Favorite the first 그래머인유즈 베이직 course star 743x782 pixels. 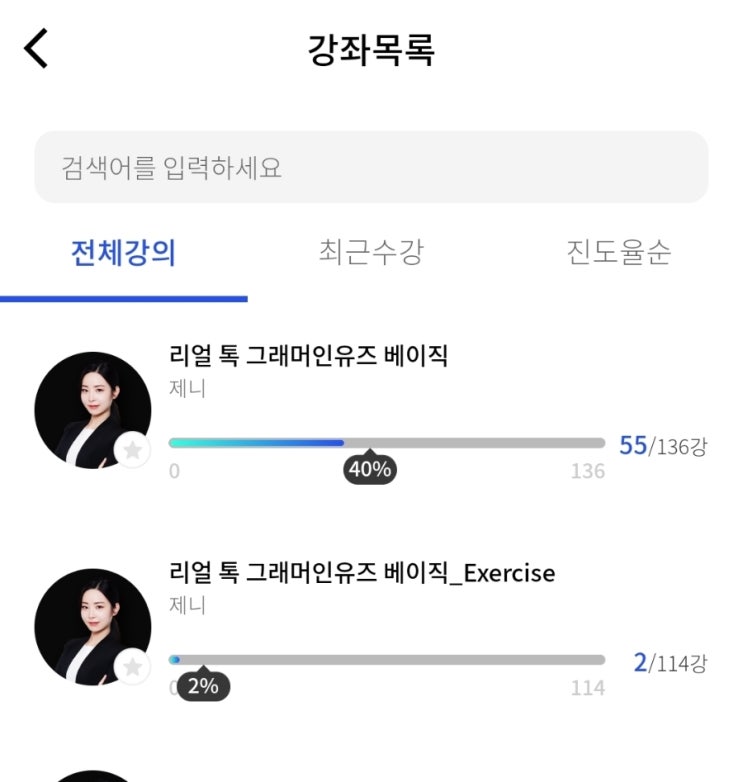click(133, 451)
